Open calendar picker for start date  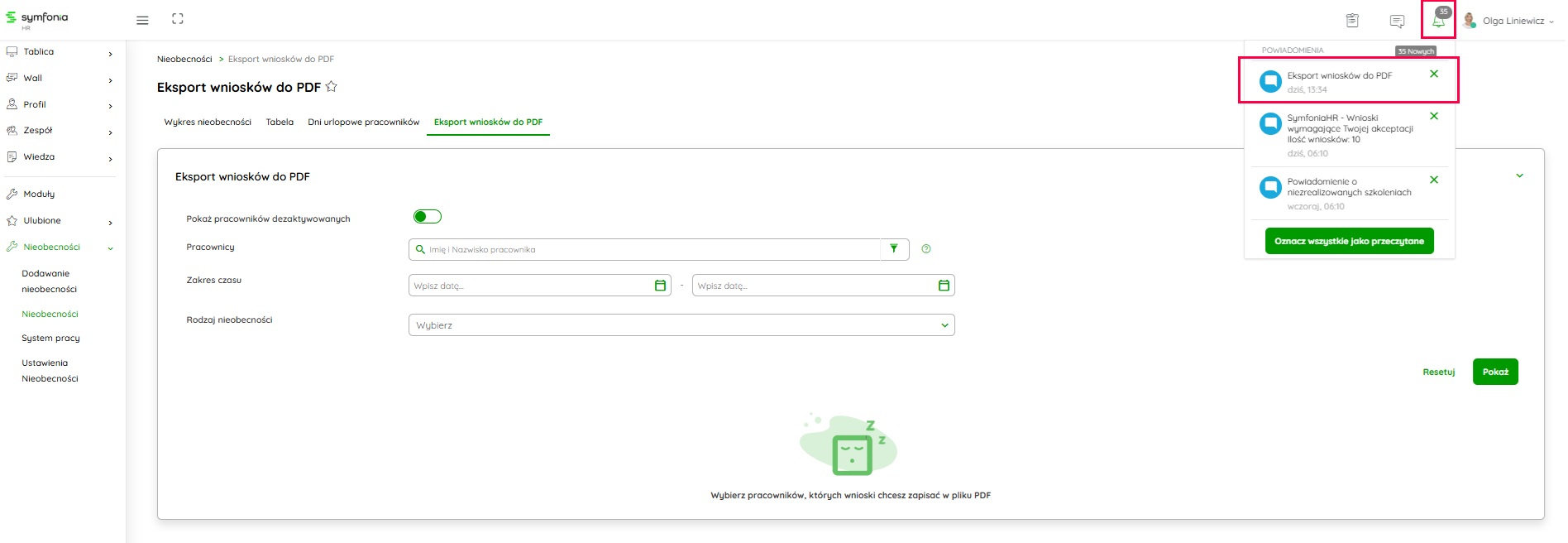(660, 286)
